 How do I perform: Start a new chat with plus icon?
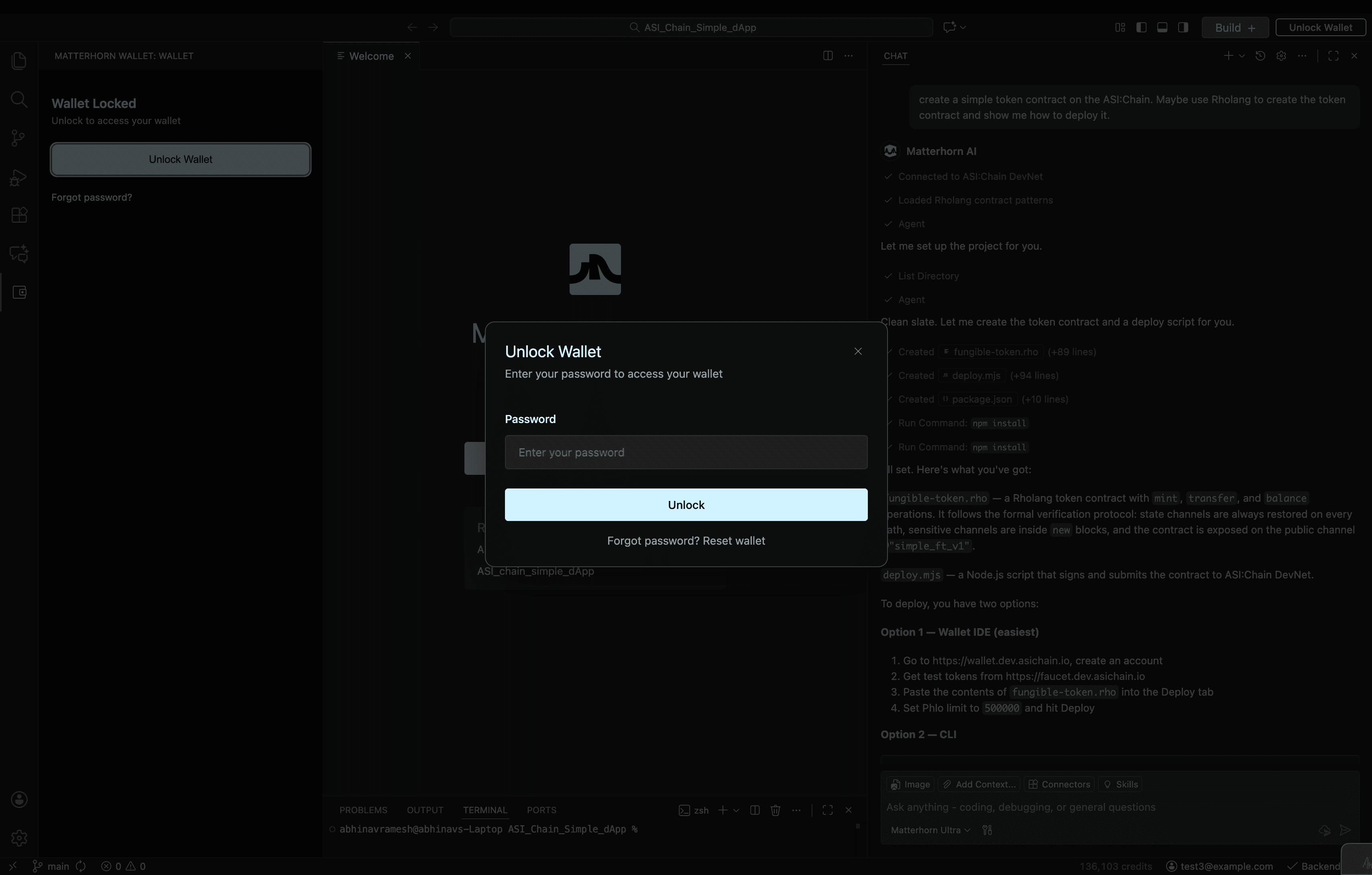[1228, 56]
